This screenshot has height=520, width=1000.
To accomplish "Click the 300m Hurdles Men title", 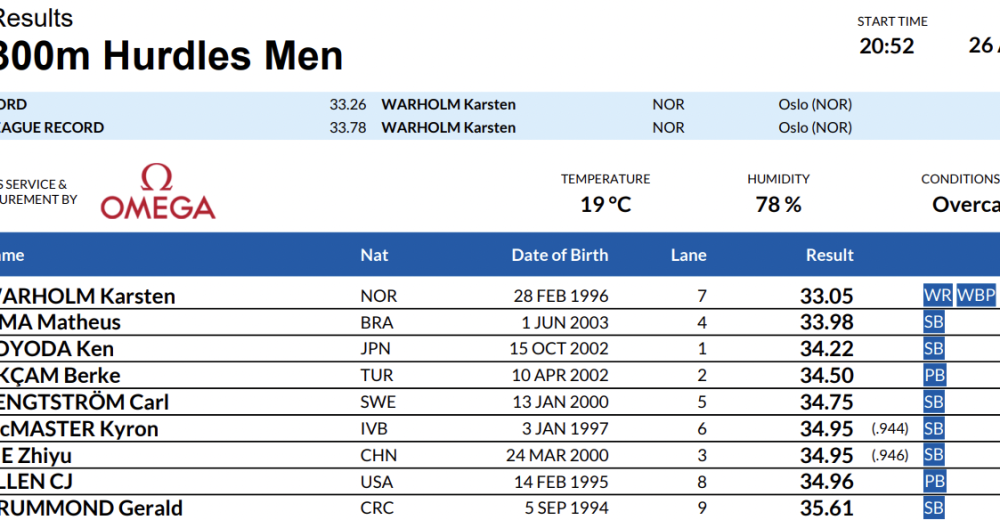I will pos(170,56).
